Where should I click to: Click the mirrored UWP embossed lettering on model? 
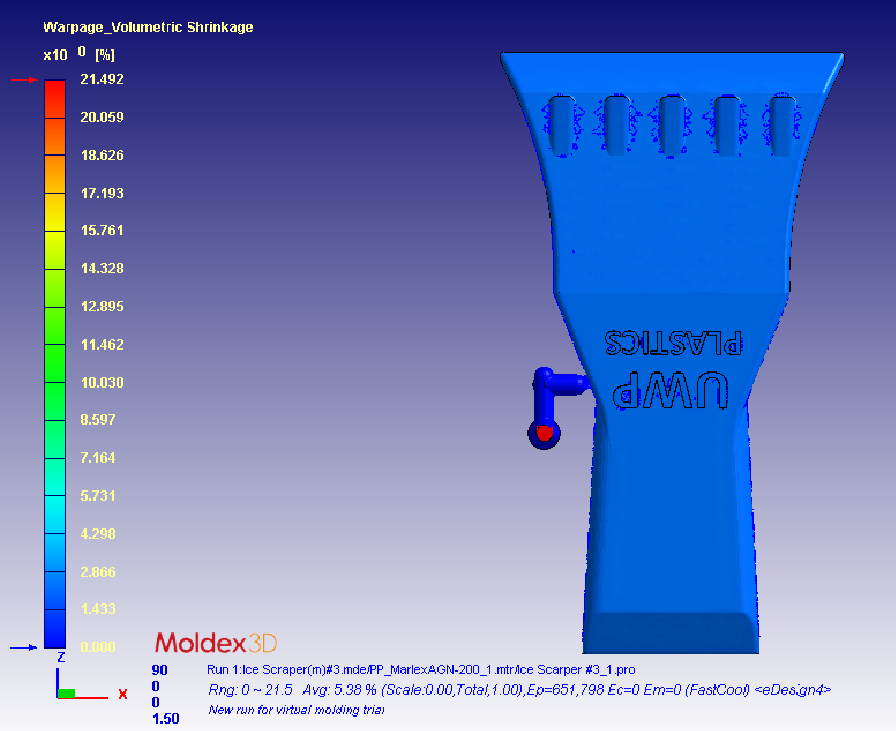coord(670,390)
